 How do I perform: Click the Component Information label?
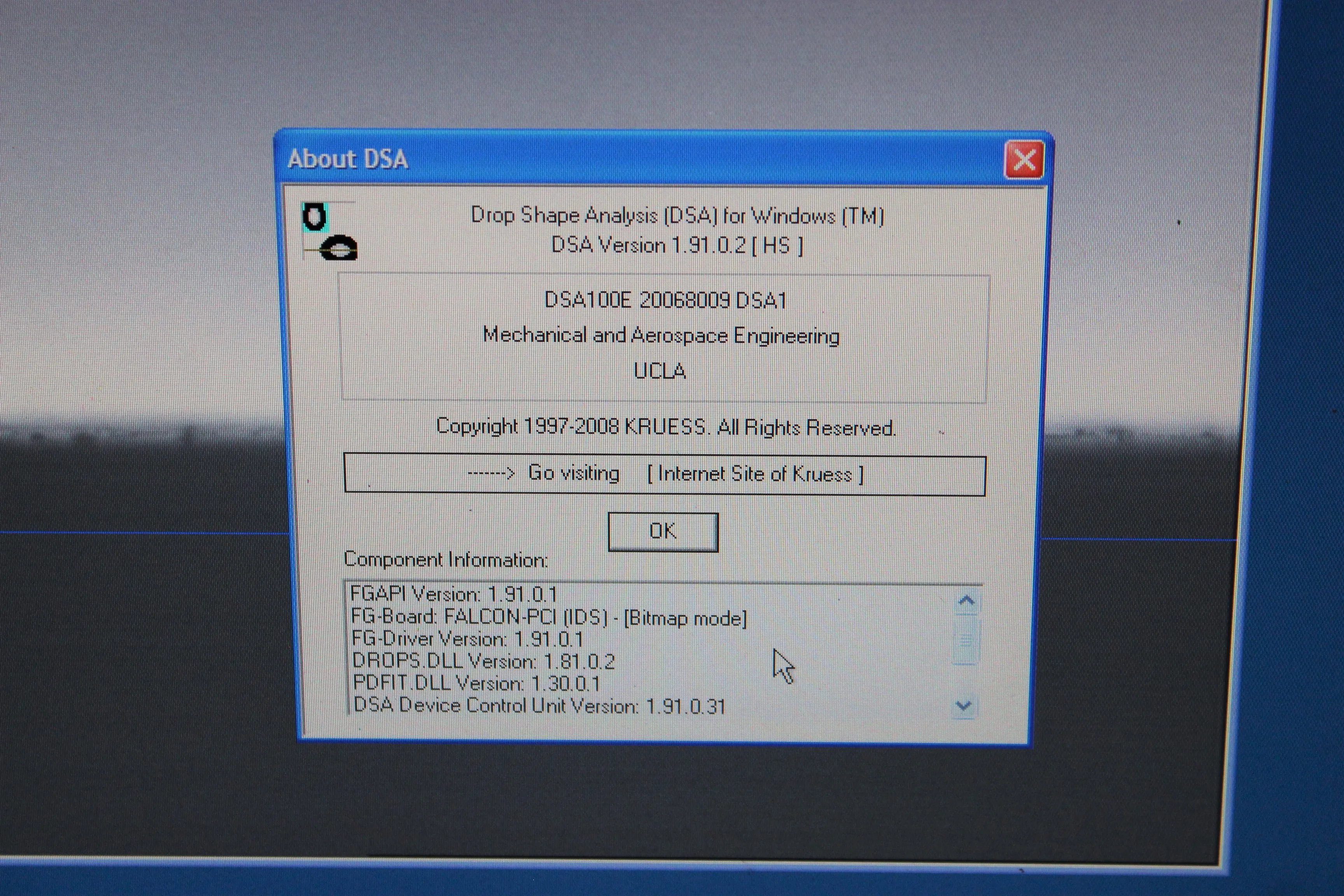coord(446,560)
